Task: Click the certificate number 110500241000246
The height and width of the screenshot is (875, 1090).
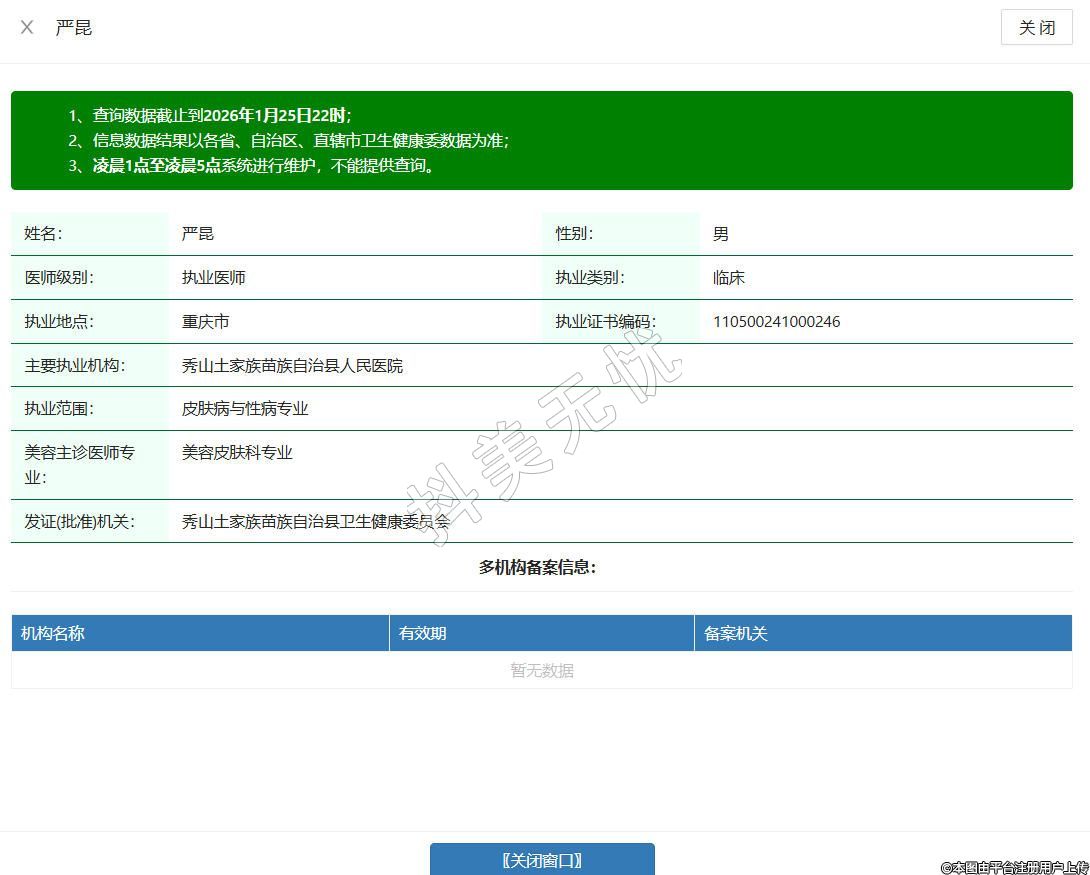Action: pos(776,322)
